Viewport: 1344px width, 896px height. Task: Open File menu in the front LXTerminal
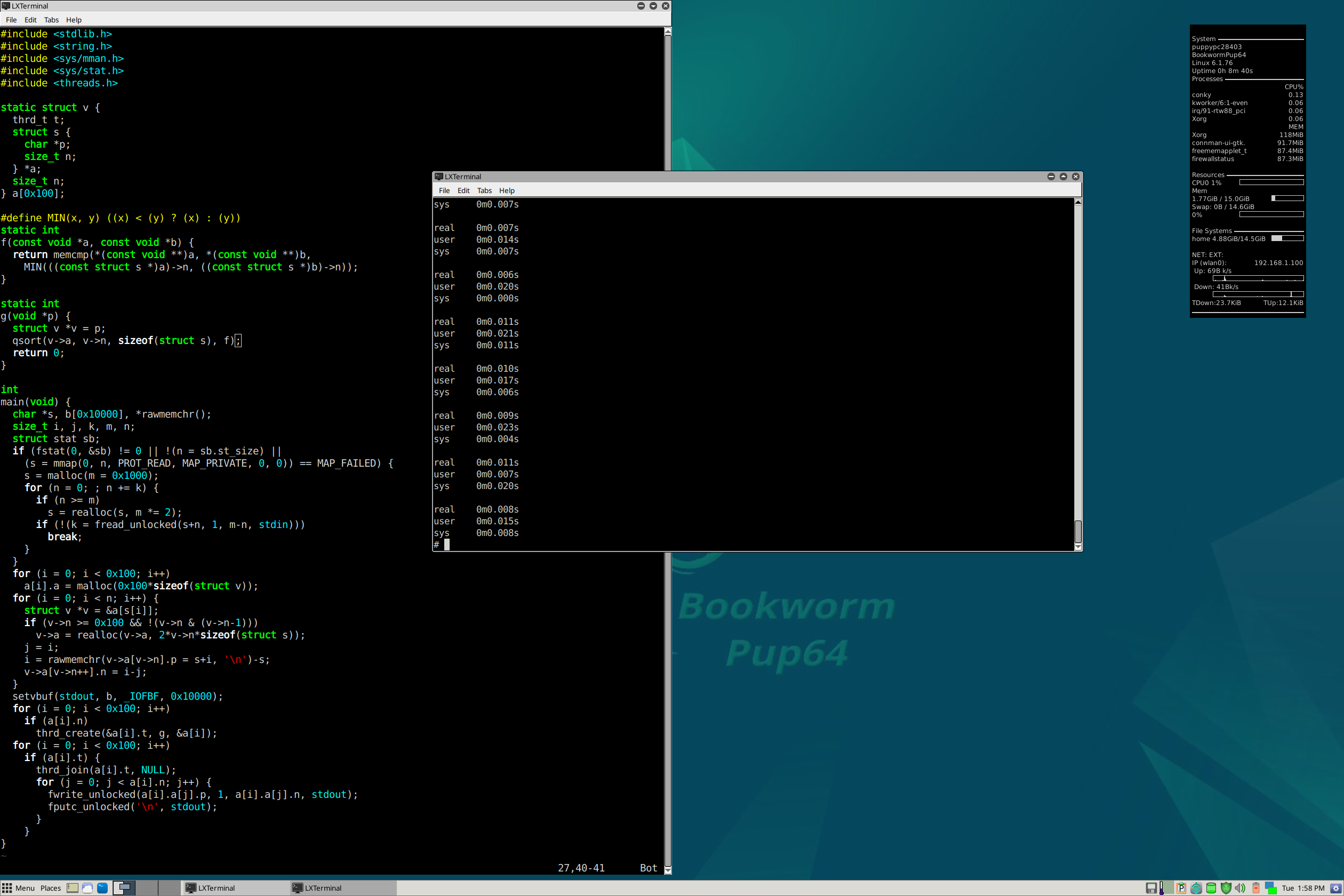[444, 190]
